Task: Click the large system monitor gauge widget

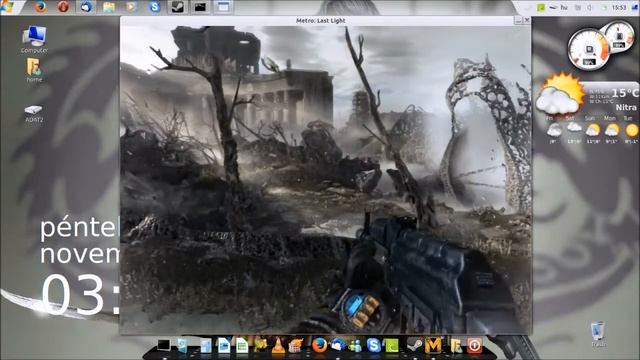Action: 588,49
